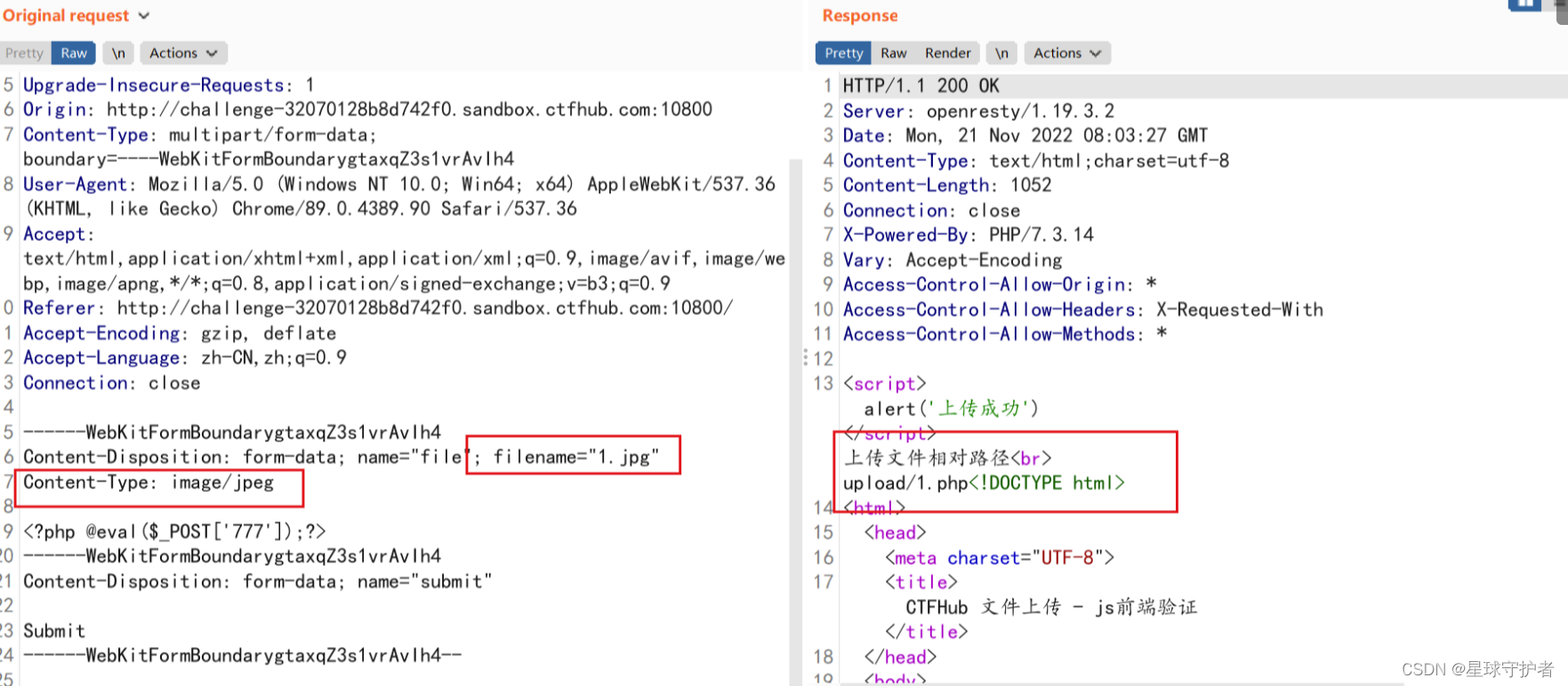Click the Access-Control-Allow-Headers line
Screen dimensions: 1568x686
click(1083, 310)
